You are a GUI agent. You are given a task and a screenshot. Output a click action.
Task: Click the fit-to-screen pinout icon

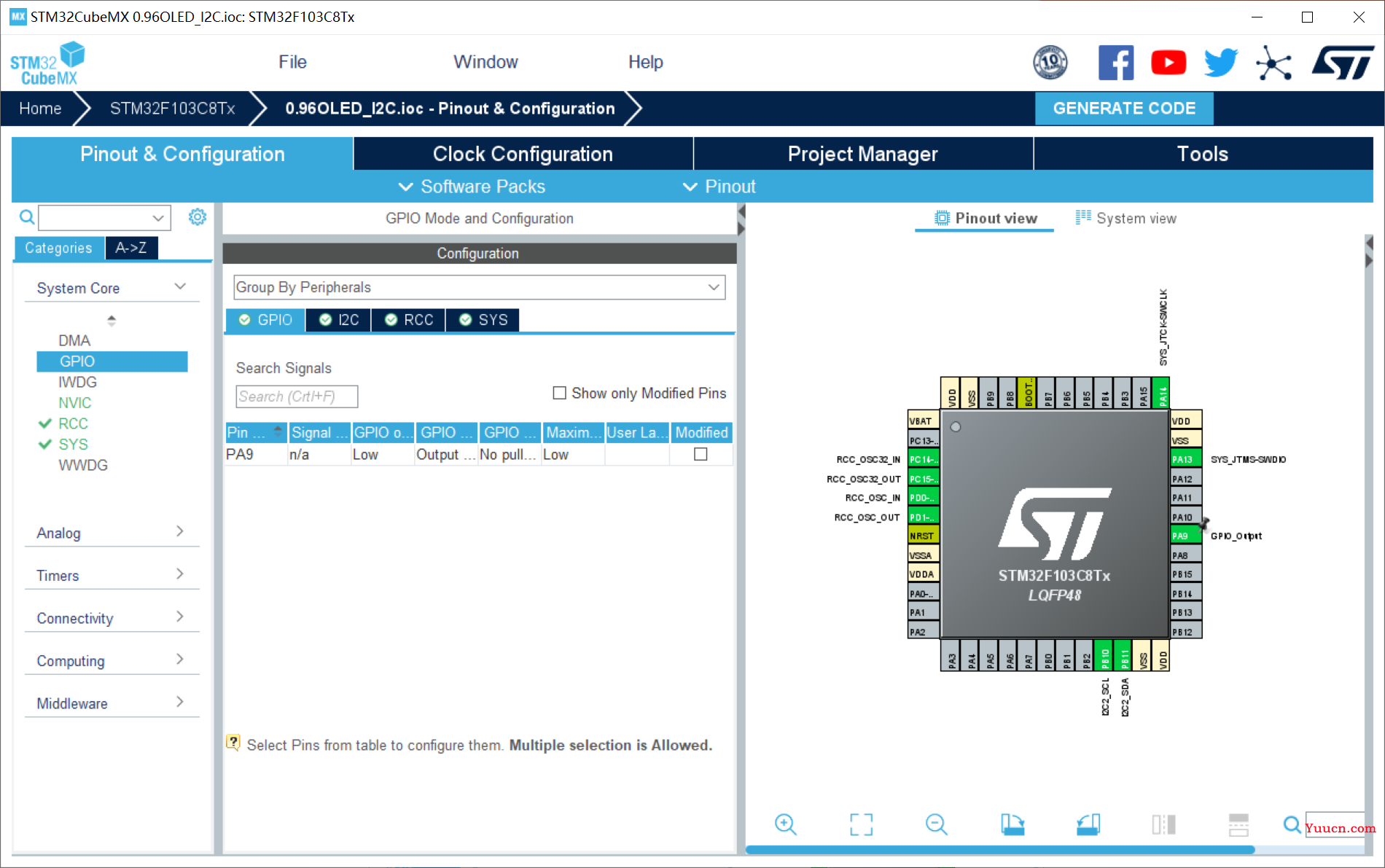(x=861, y=824)
